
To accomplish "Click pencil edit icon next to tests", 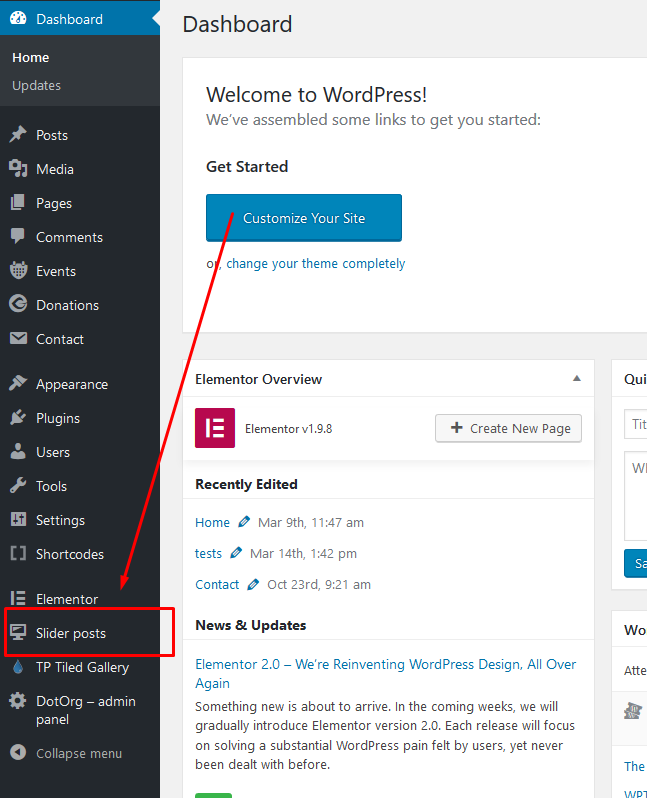I will pos(236,553).
